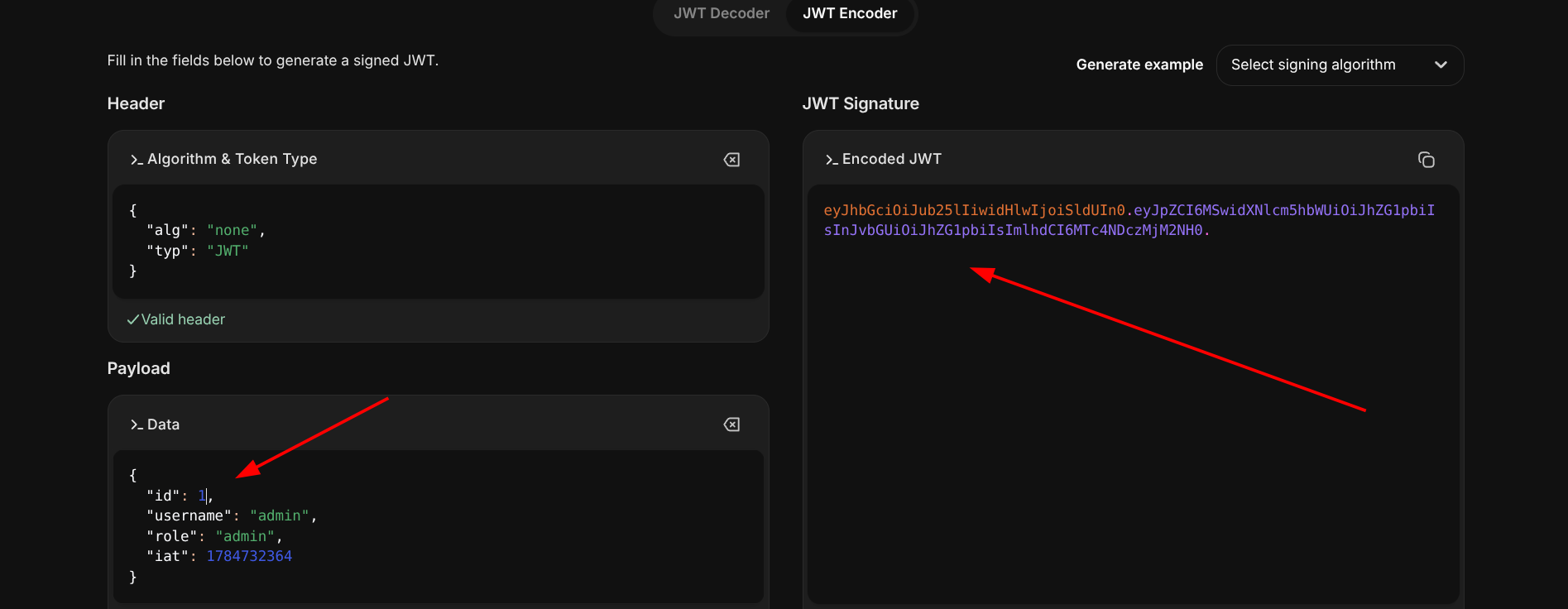Image resolution: width=1568 pixels, height=609 pixels.
Task: Open the Select signing algorithm dropdown
Action: coord(1340,65)
